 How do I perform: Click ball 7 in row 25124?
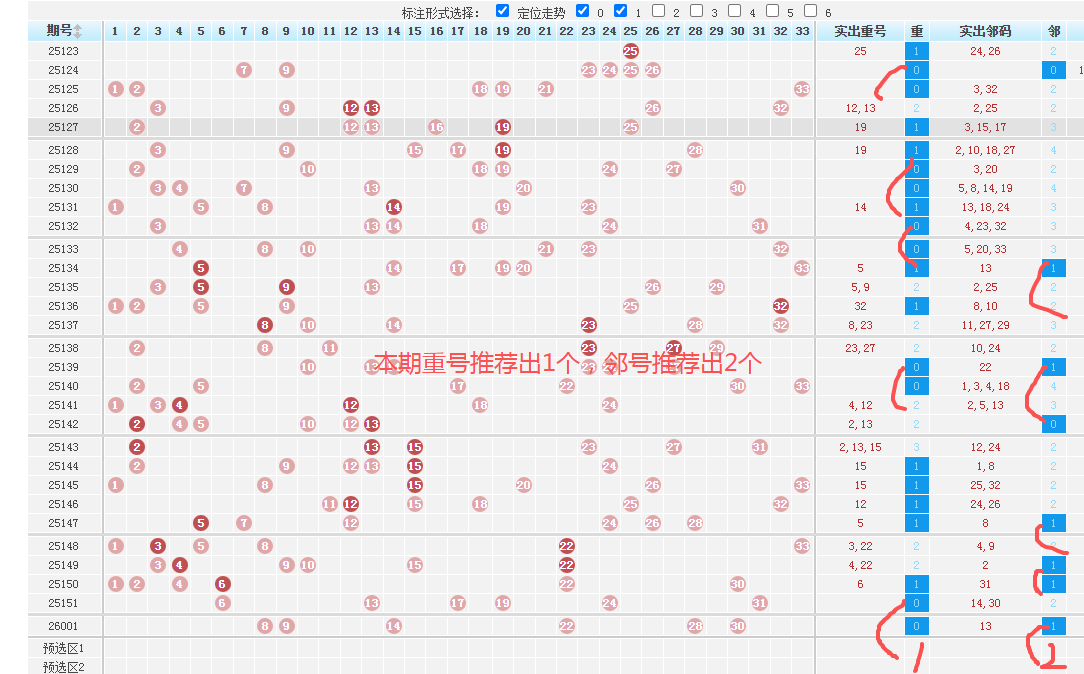243,70
